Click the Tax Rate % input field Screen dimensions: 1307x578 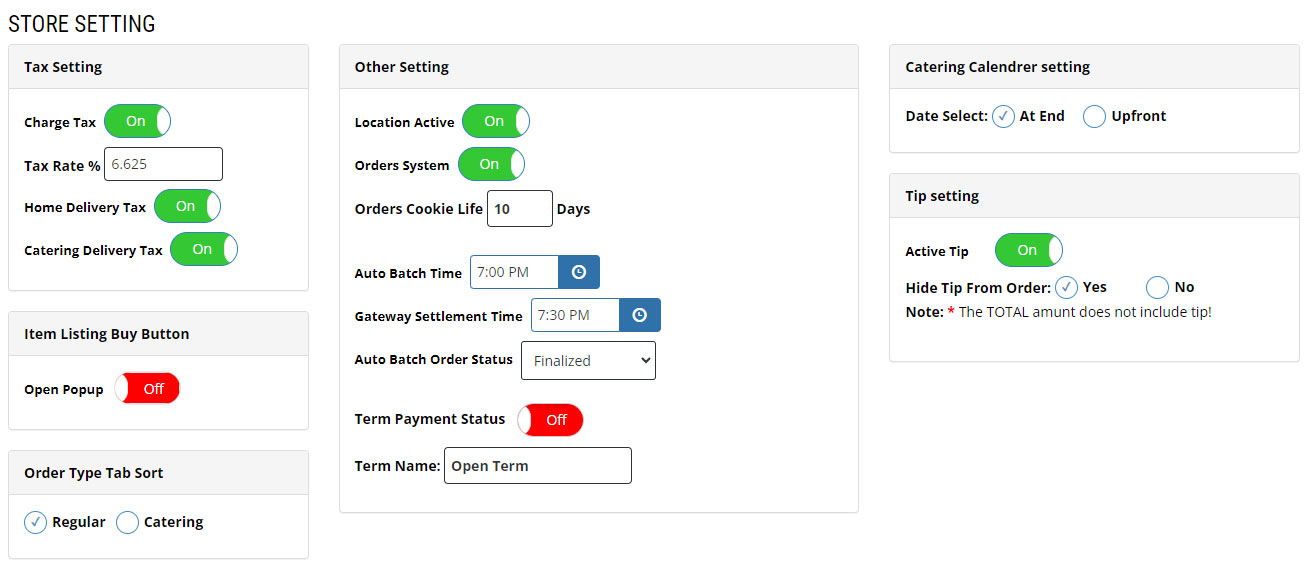coord(164,164)
